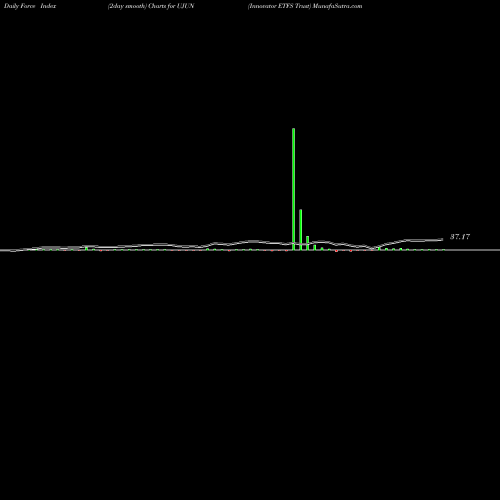Click the 37.17 value label
The height and width of the screenshot is (500, 500).
(460, 237)
